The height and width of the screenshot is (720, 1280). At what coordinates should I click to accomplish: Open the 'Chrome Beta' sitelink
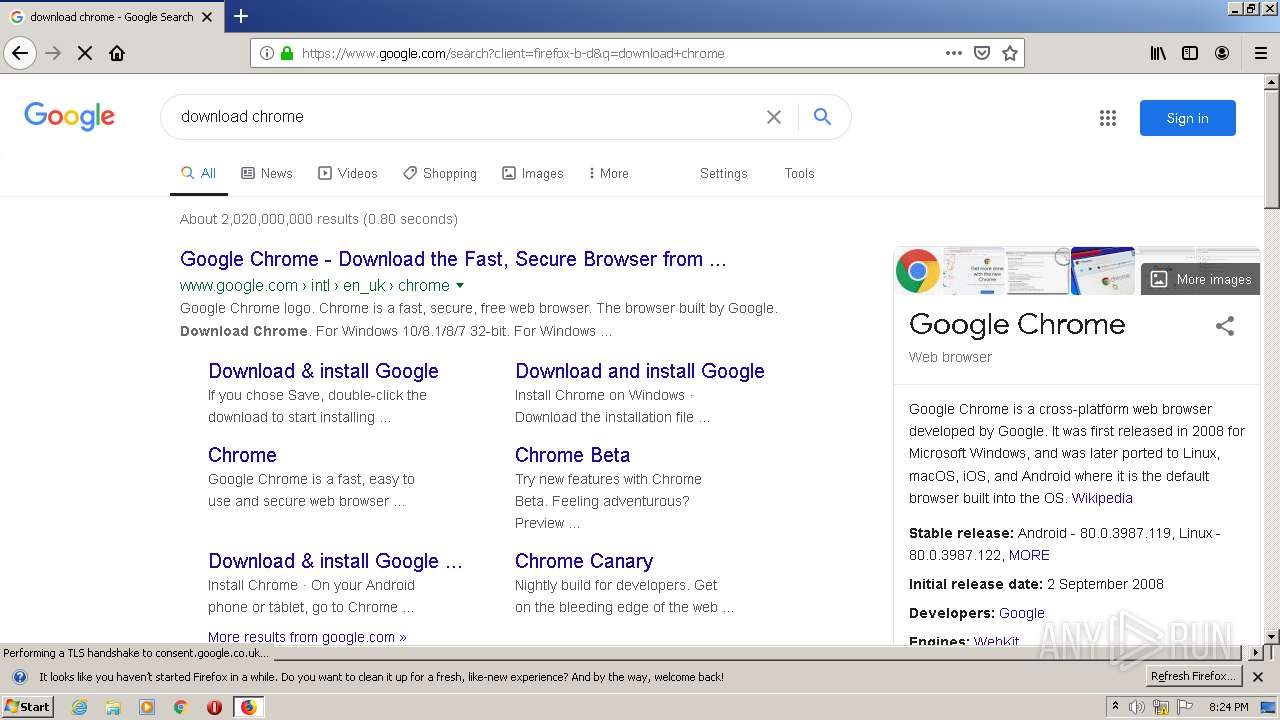click(572, 455)
